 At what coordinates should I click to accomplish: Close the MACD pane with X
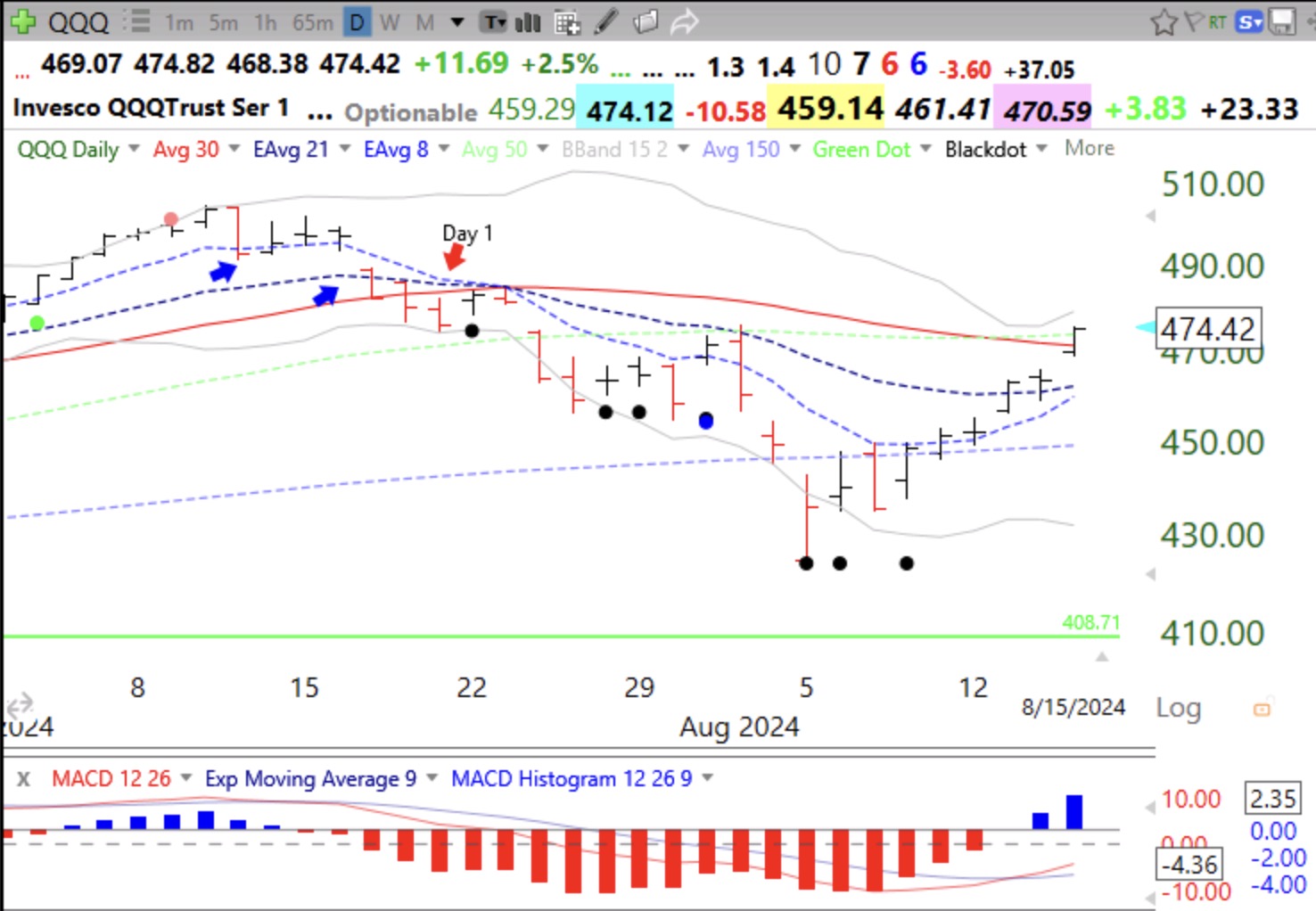tap(23, 779)
